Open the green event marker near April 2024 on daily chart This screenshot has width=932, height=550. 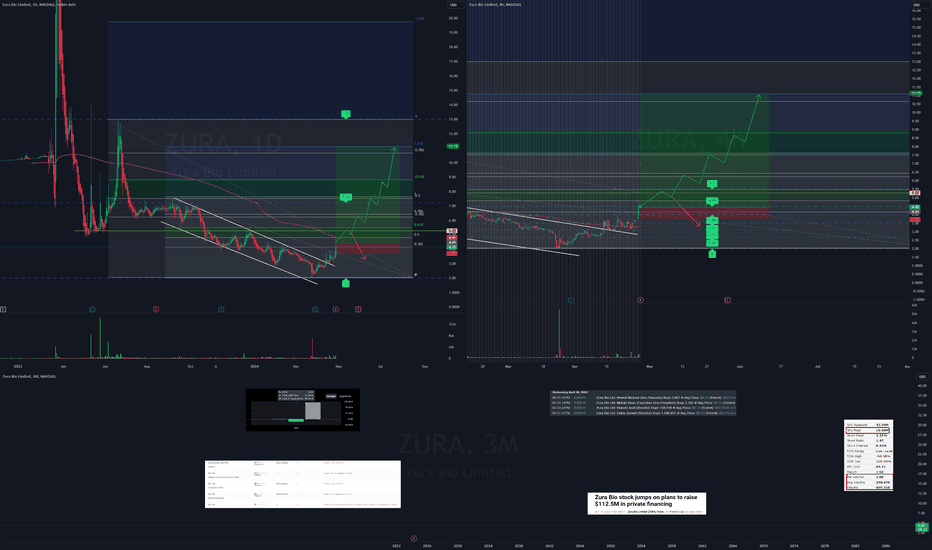(x=315, y=309)
